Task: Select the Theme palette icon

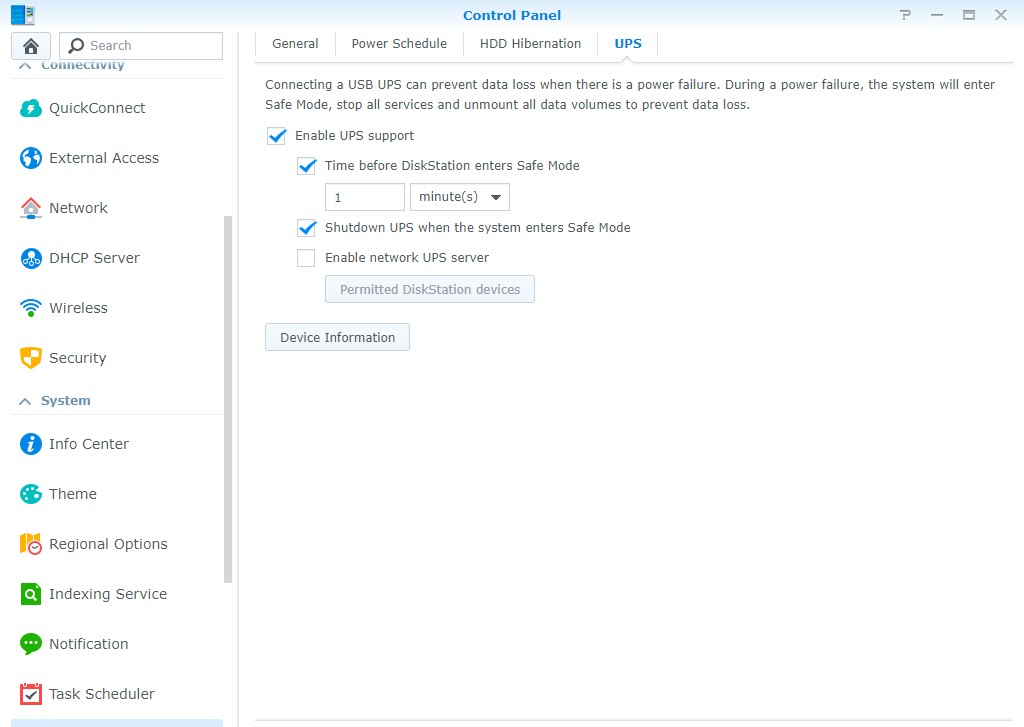Action: coord(31,494)
